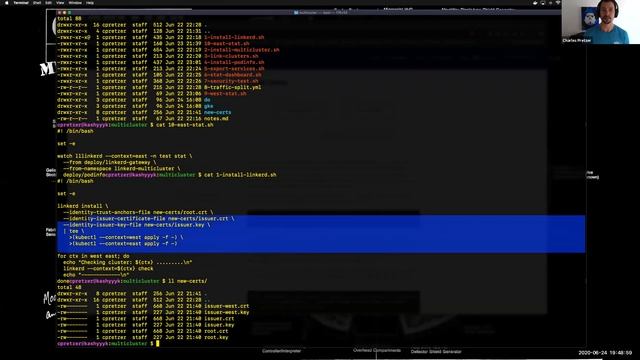The image size is (640, 360).
Task: Open the Edit menu
Action: click(49, 2)
